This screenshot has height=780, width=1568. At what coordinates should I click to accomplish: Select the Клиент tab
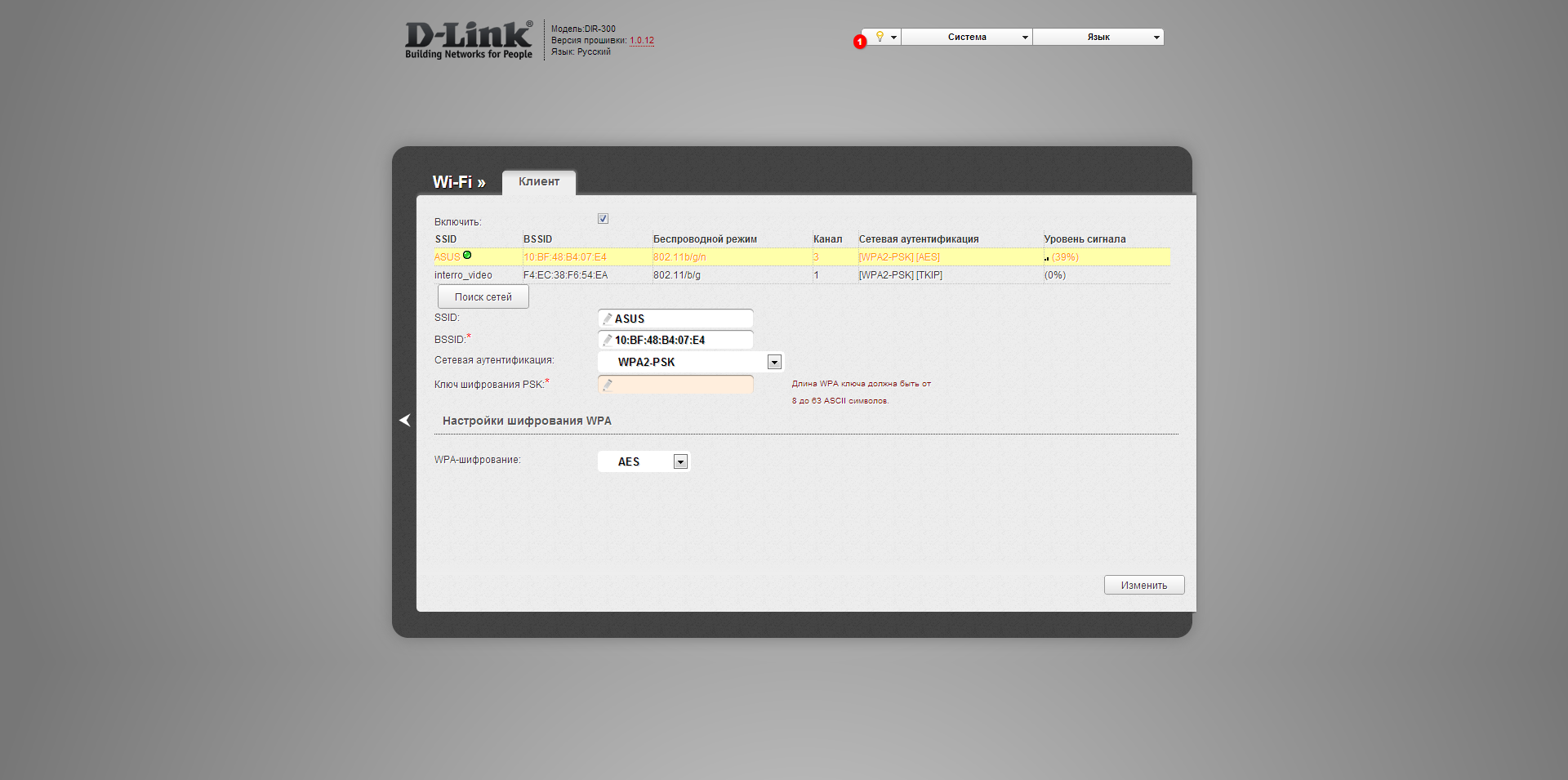(x=539, y=182)
